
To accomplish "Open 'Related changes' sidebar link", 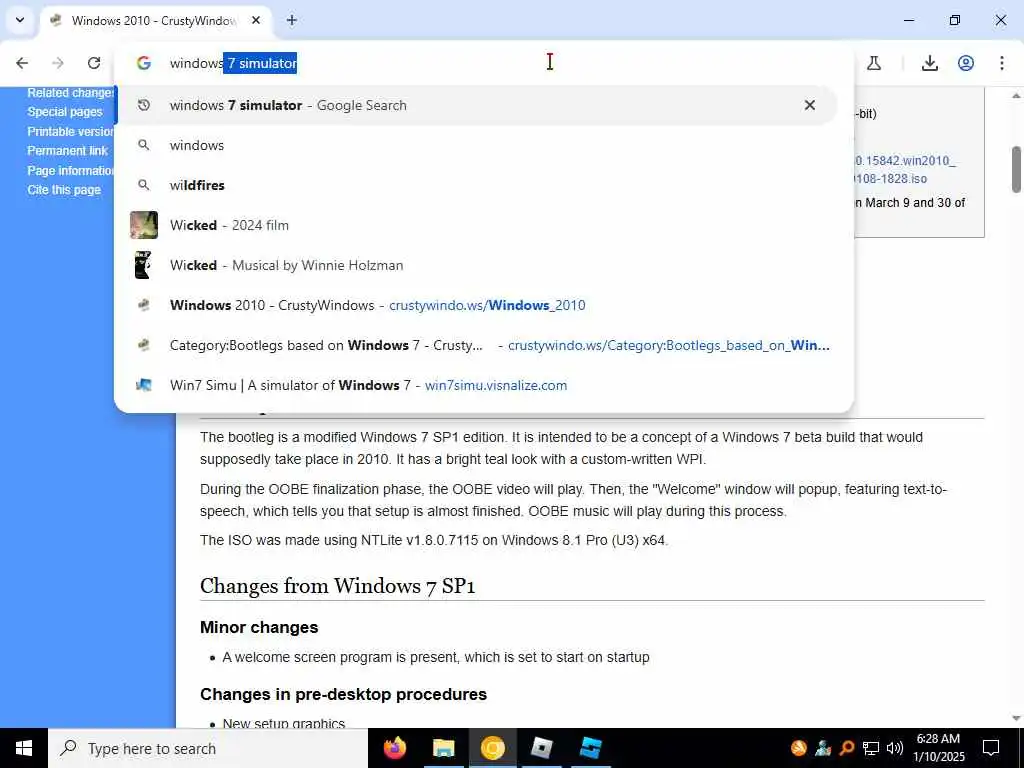I will coord(71,93).
